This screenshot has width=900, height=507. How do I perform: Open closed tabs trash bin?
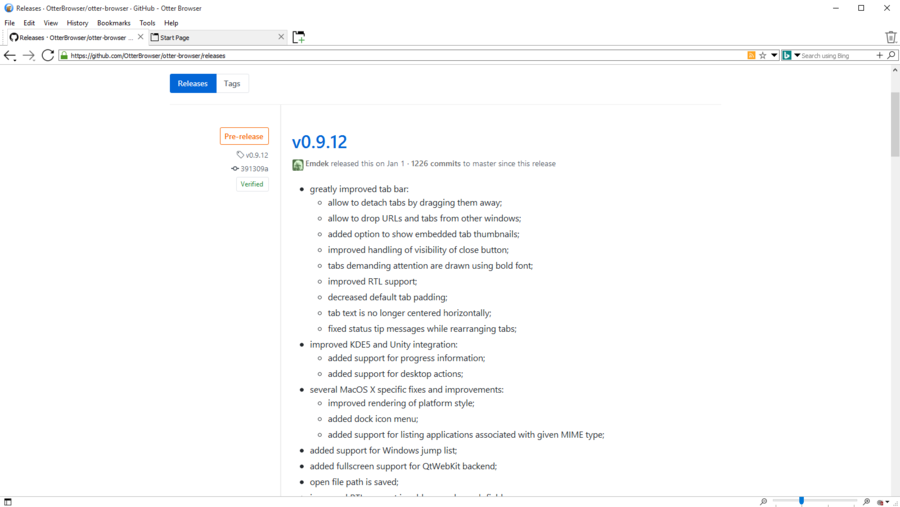pos(890,37)
